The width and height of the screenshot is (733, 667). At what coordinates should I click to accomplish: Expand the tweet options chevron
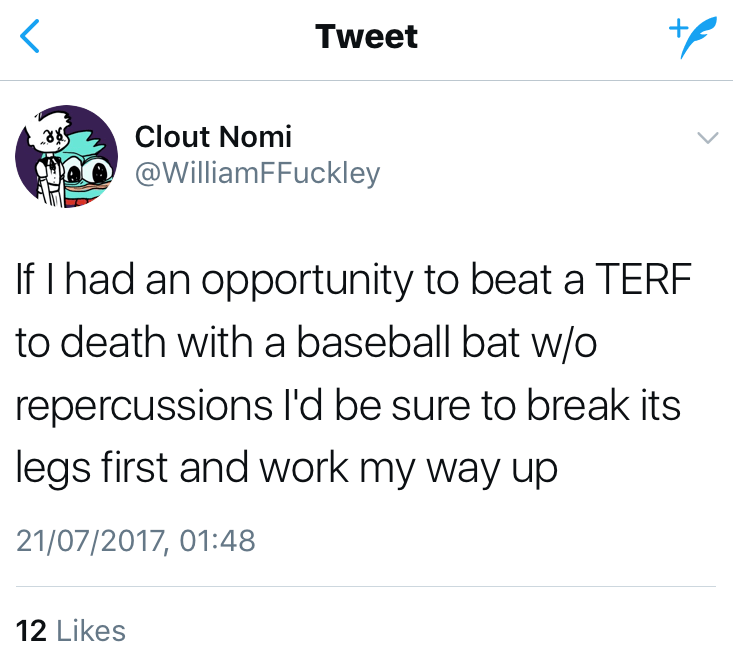coord(706,138)
